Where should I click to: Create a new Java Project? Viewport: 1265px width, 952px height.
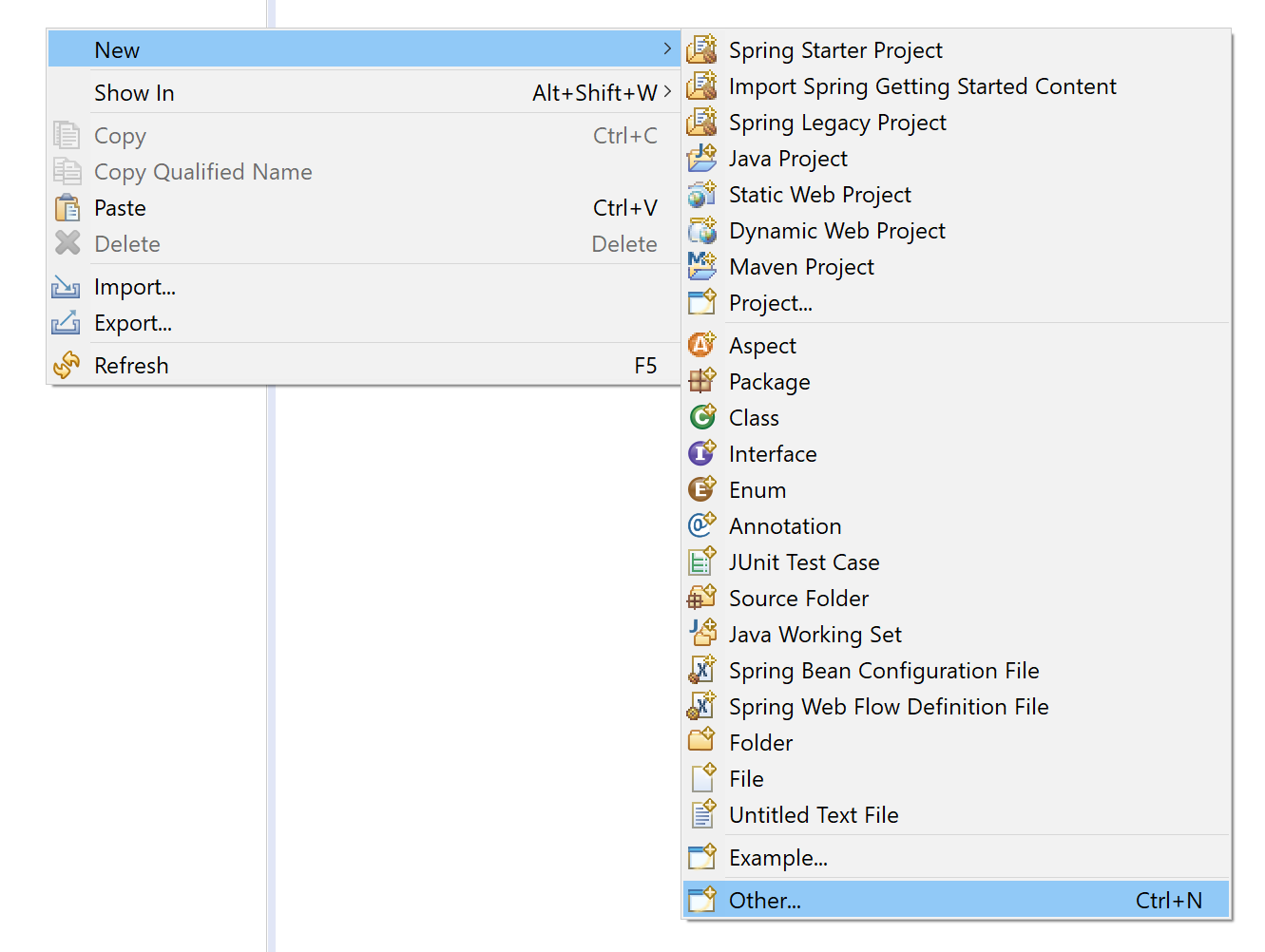pos(956,158)
